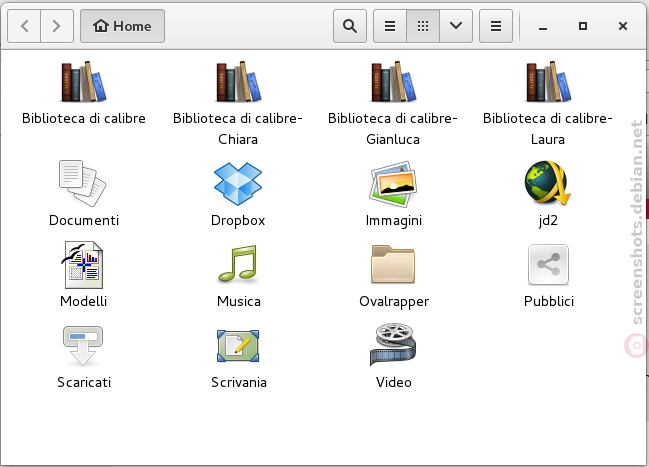Select the Ovalrapper folder icon
This screenshot has width=649, height=467.
point(393,264)
